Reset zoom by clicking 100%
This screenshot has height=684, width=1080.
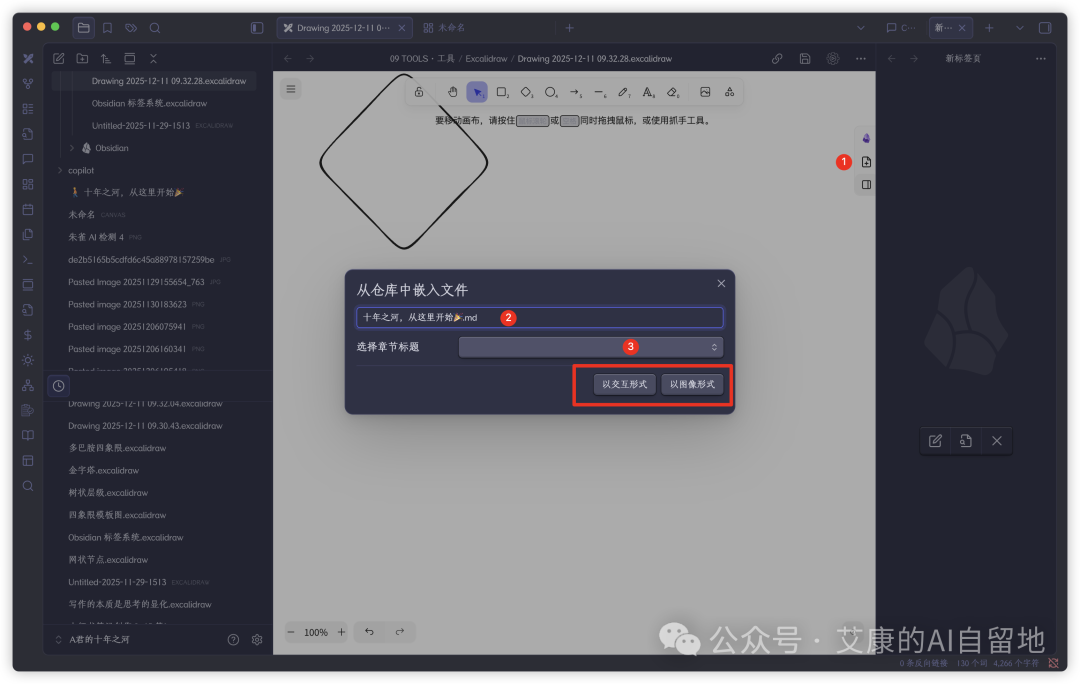click(x=316, y=632)
